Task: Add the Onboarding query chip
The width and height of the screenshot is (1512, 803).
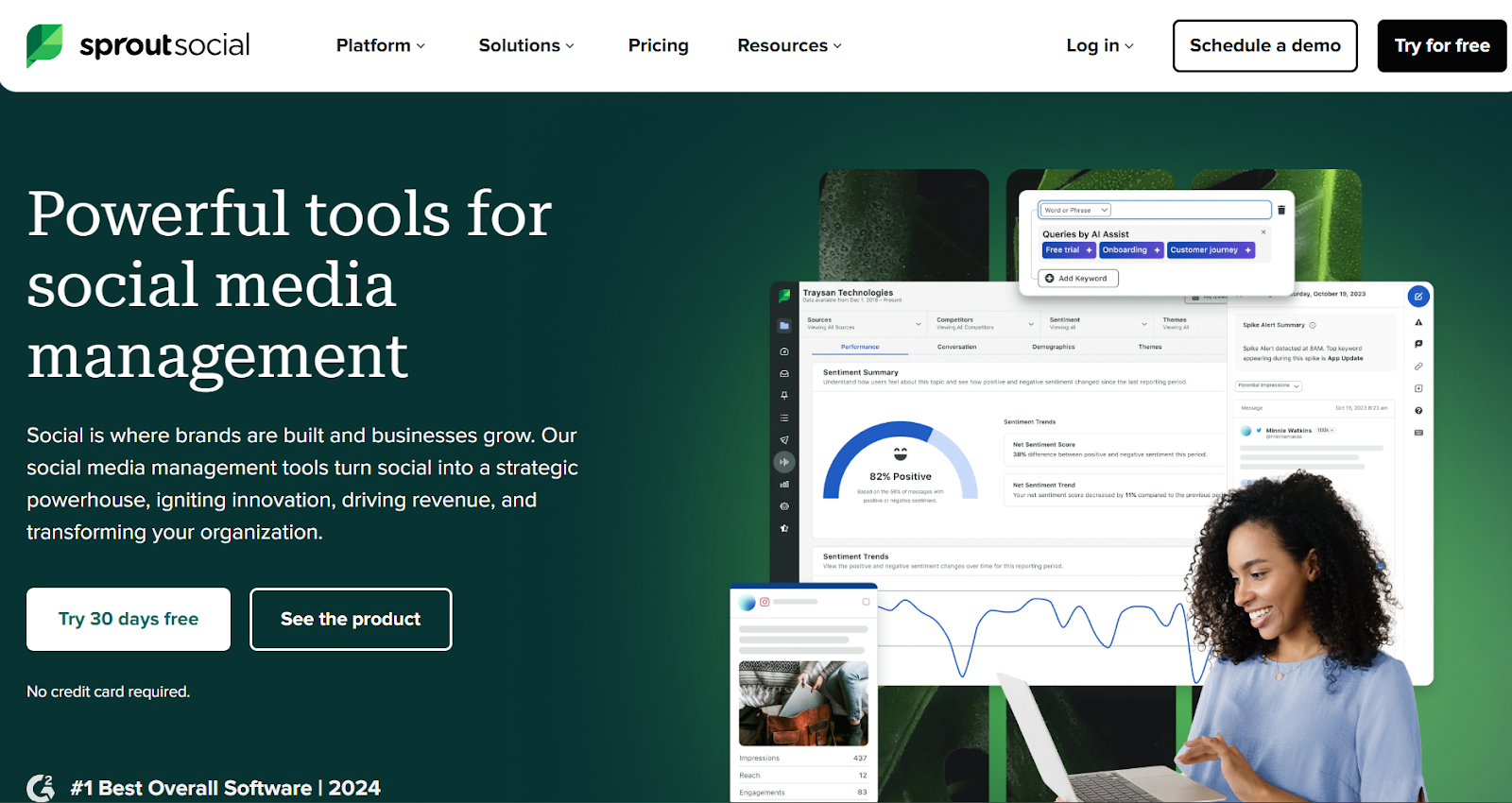Action: coord(1131,250)
